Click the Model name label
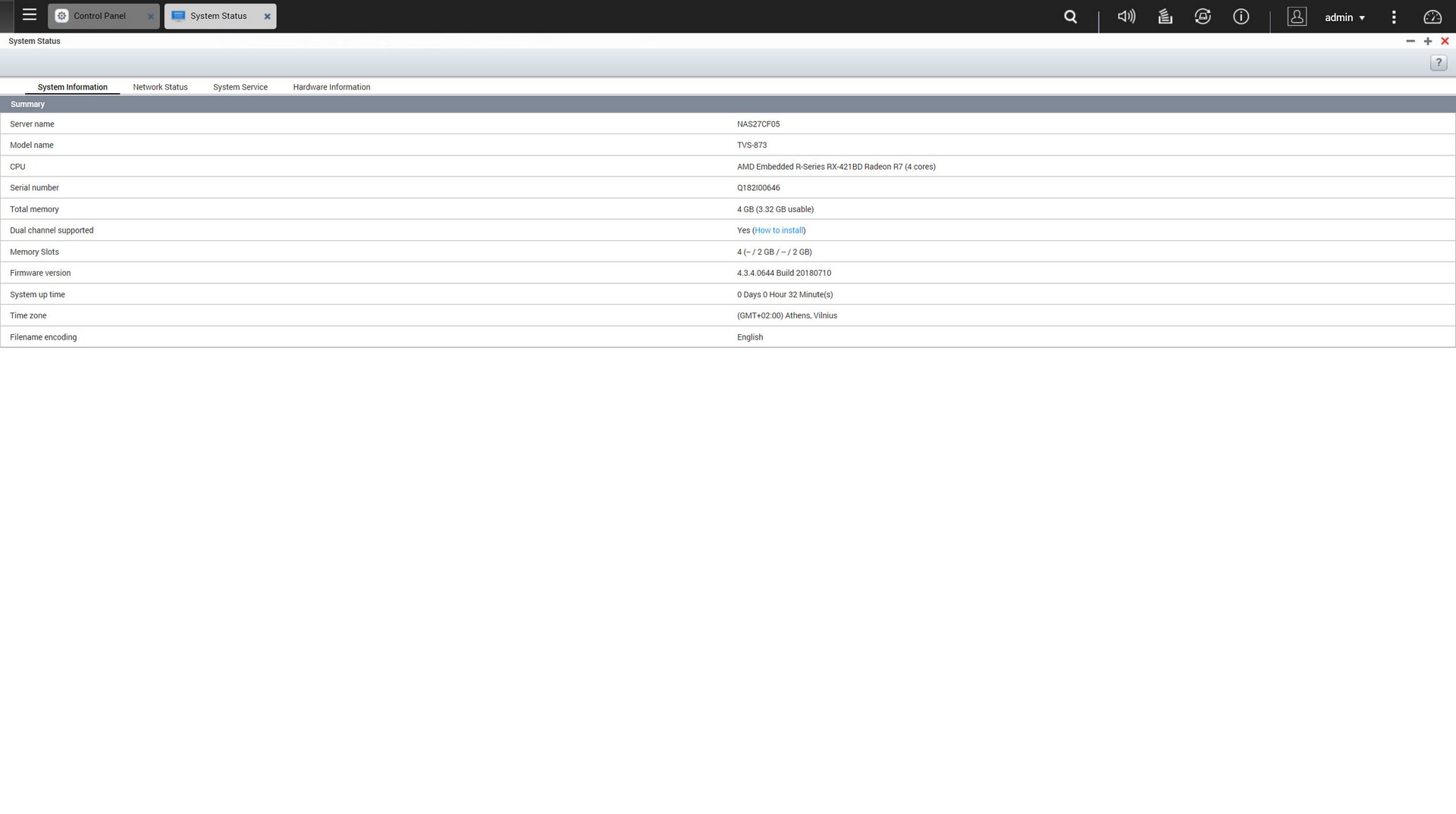The width and height of the screenshot is (1456, 814). pyautogui.click(x=32, y=146)
